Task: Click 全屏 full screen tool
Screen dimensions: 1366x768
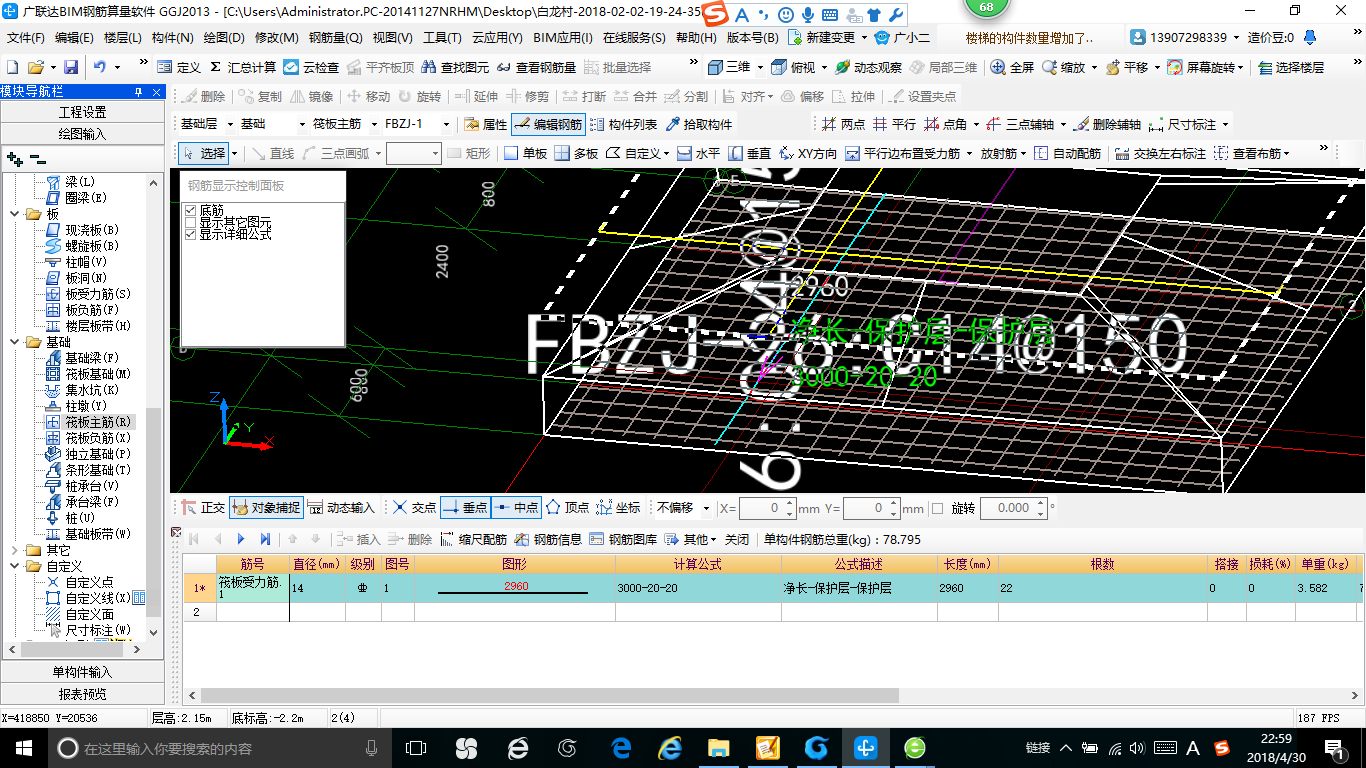Action: pos(1013,67)
